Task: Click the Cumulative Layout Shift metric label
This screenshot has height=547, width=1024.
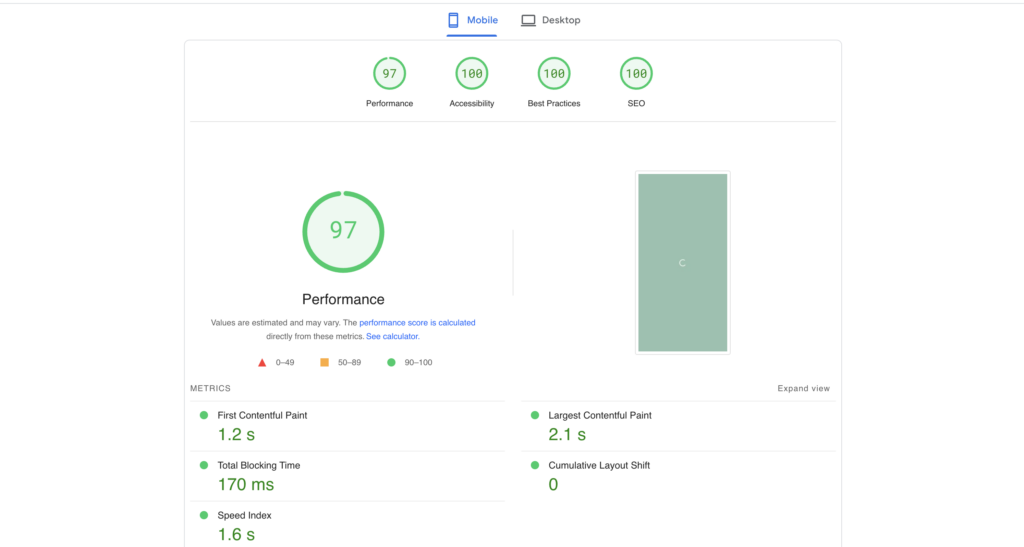Action: [599, 465]
